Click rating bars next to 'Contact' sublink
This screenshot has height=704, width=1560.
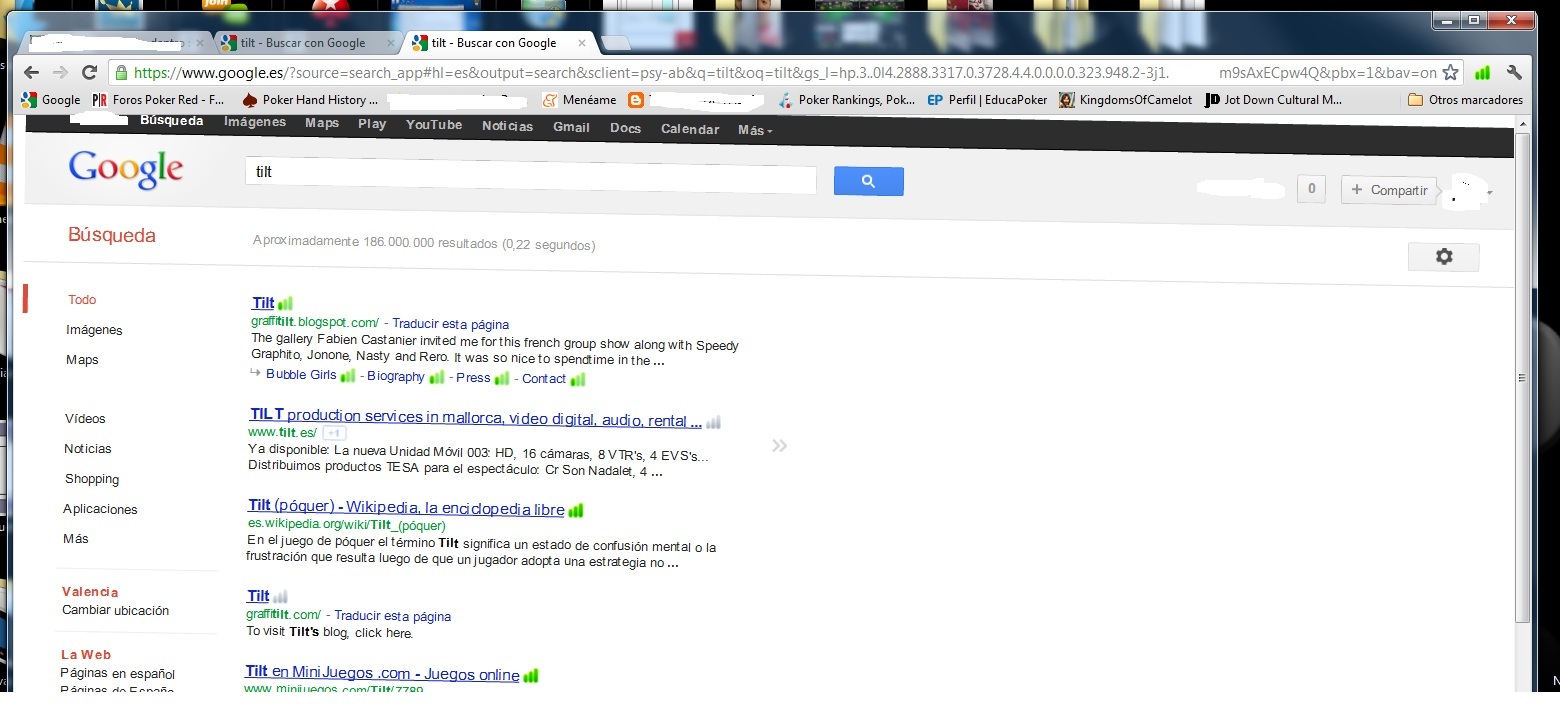tap(578, 379)
